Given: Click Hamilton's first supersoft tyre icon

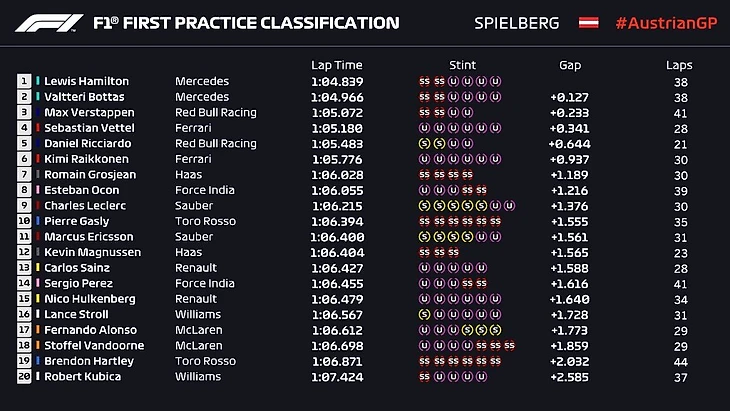Looking at the screenshot, I should (x=424, y=82).
